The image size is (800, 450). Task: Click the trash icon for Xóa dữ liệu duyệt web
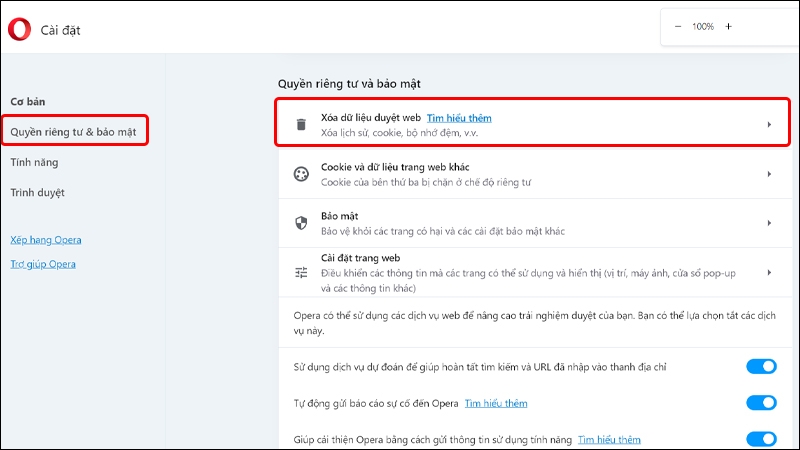pos(301,124)
